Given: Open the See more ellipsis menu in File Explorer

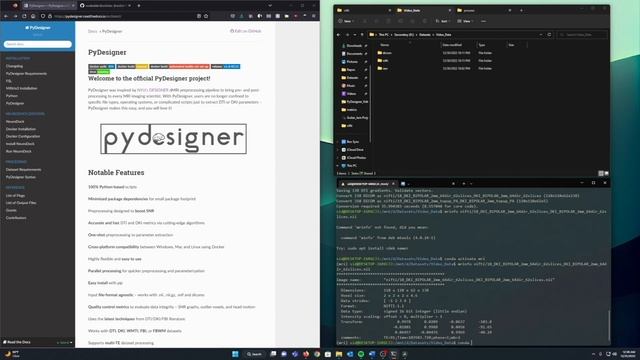Looking at the screenshot, I should click(483, 21).
